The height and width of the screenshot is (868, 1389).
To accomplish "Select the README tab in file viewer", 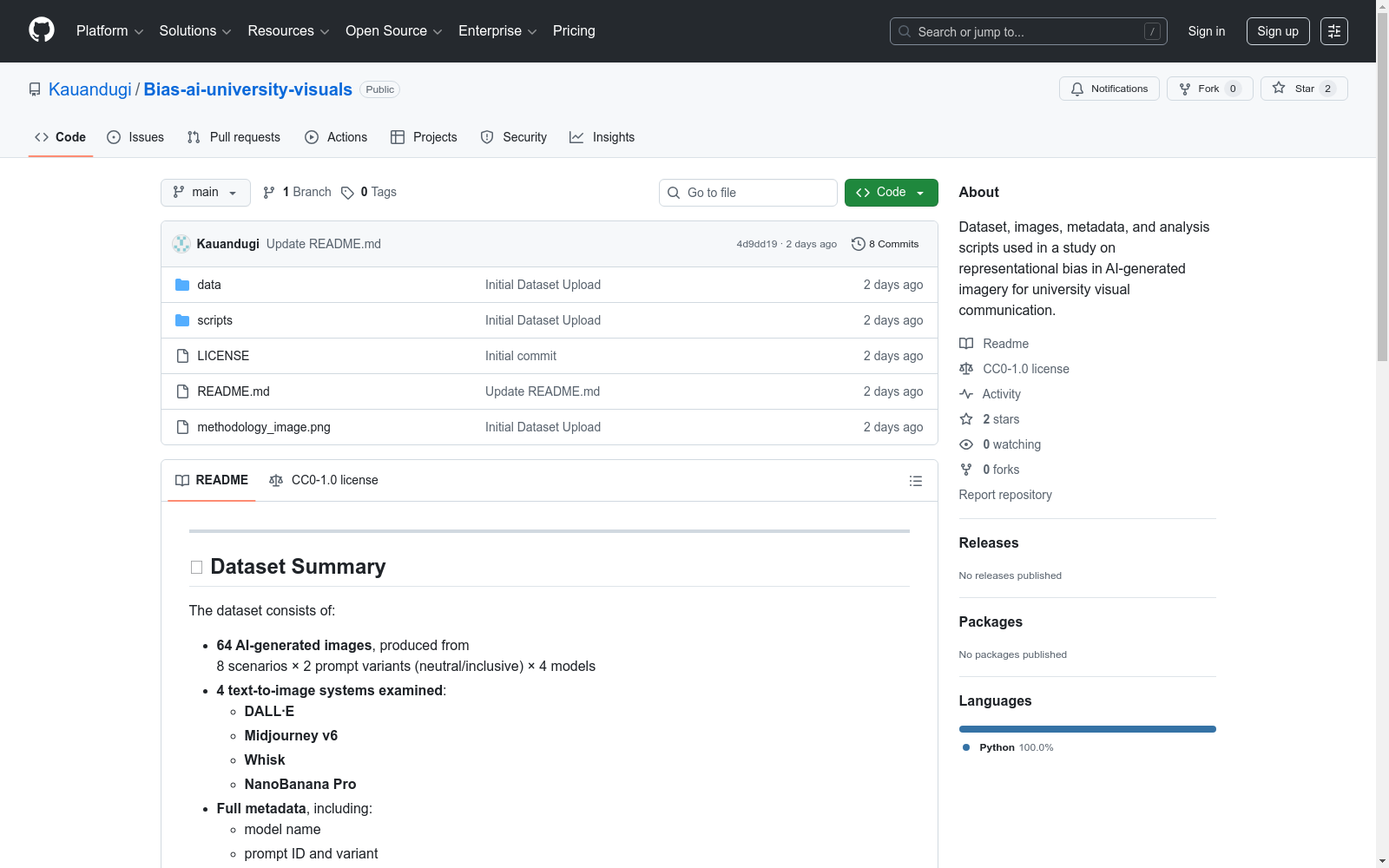I will (212, 480).
